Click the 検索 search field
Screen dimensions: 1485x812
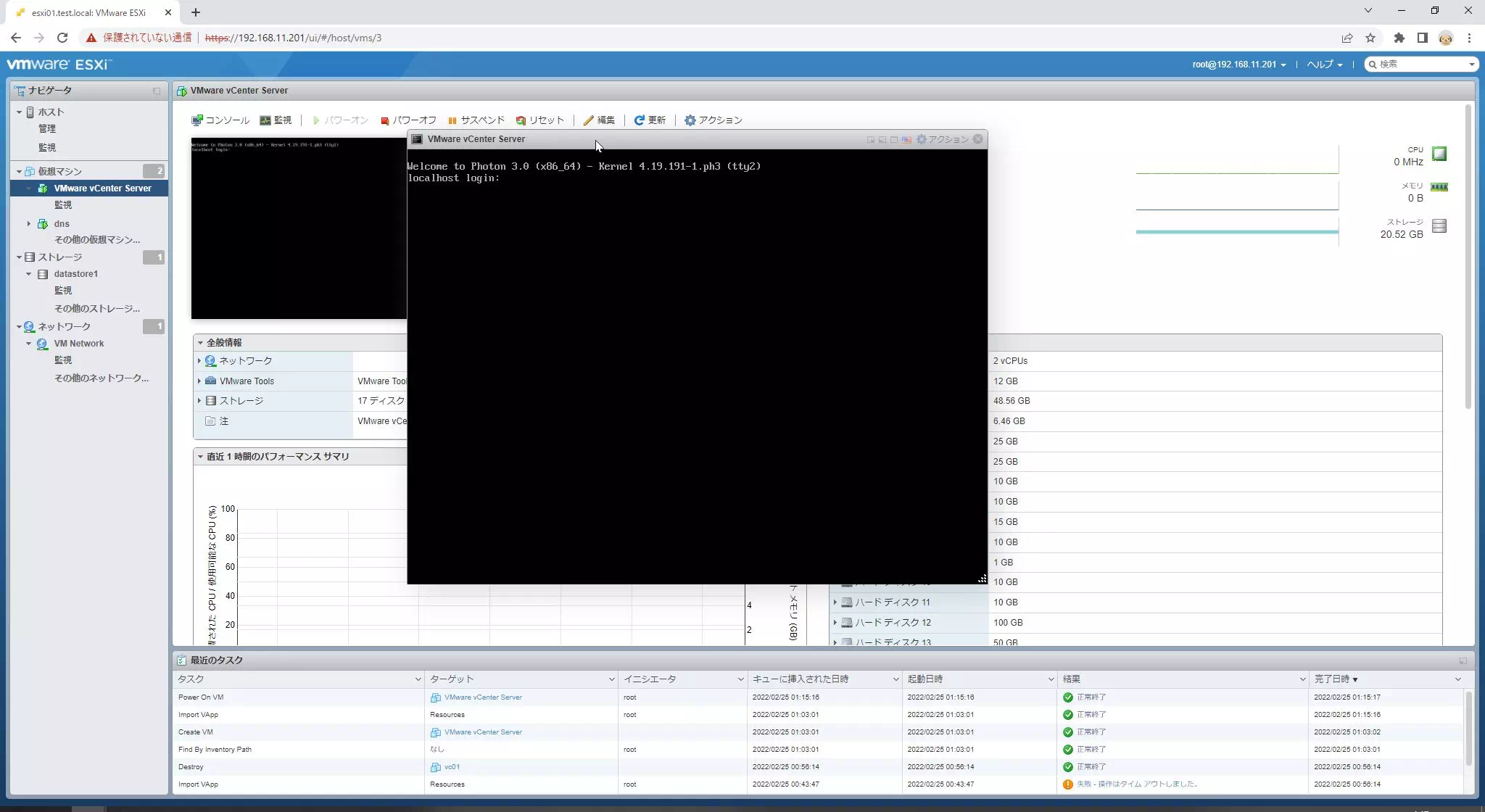(1421, 65)
